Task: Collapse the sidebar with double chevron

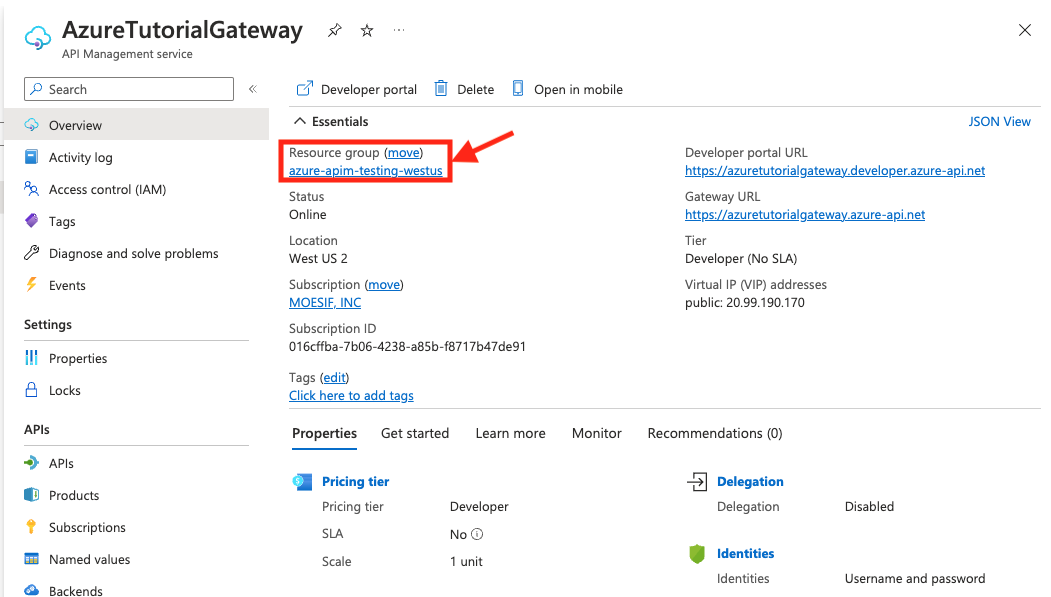Action: pyautogui.click(x=253, y=89)
